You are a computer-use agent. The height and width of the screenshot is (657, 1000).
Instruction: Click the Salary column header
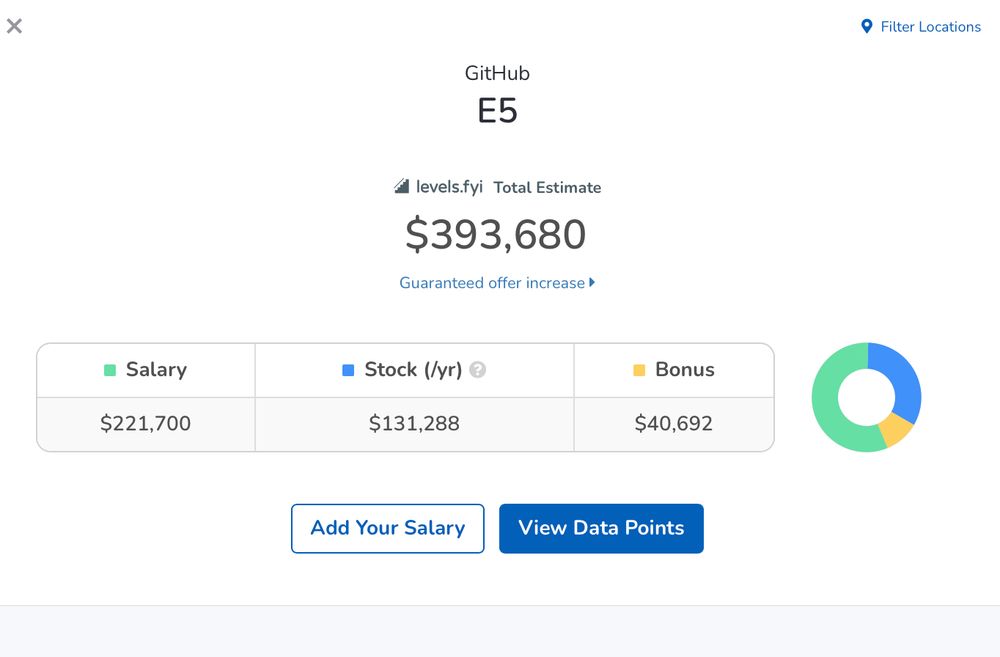(146, 371)
